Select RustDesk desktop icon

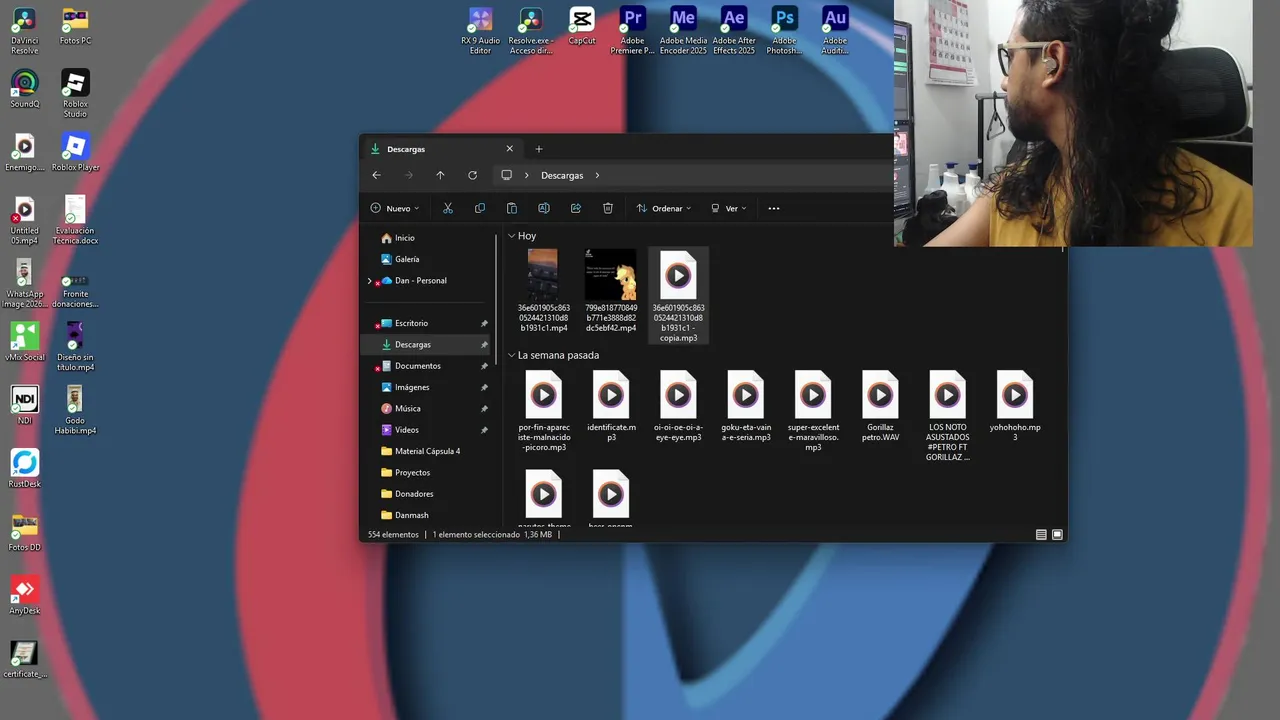click(24, 468)
